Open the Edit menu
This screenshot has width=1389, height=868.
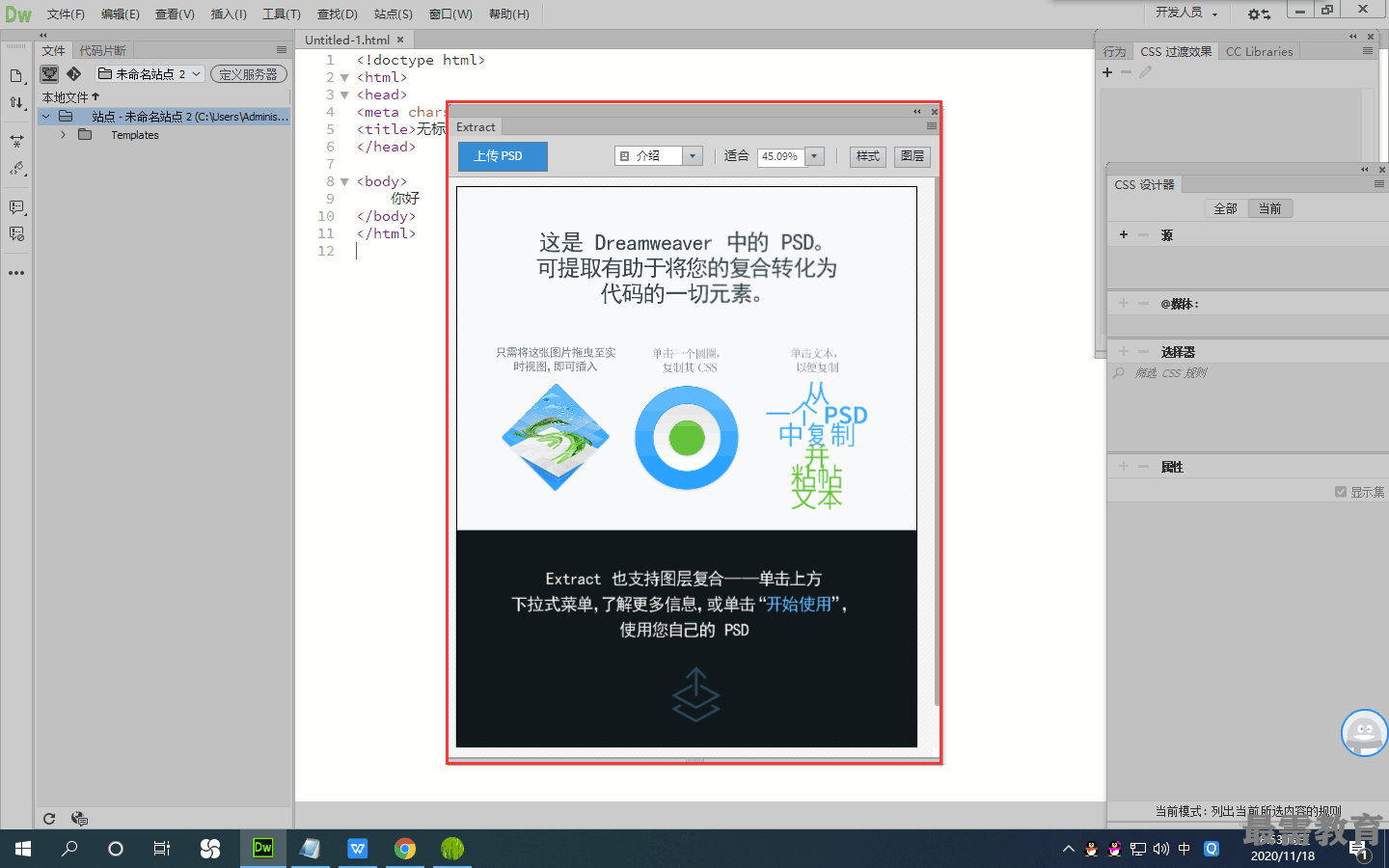(x=121, y=14)
